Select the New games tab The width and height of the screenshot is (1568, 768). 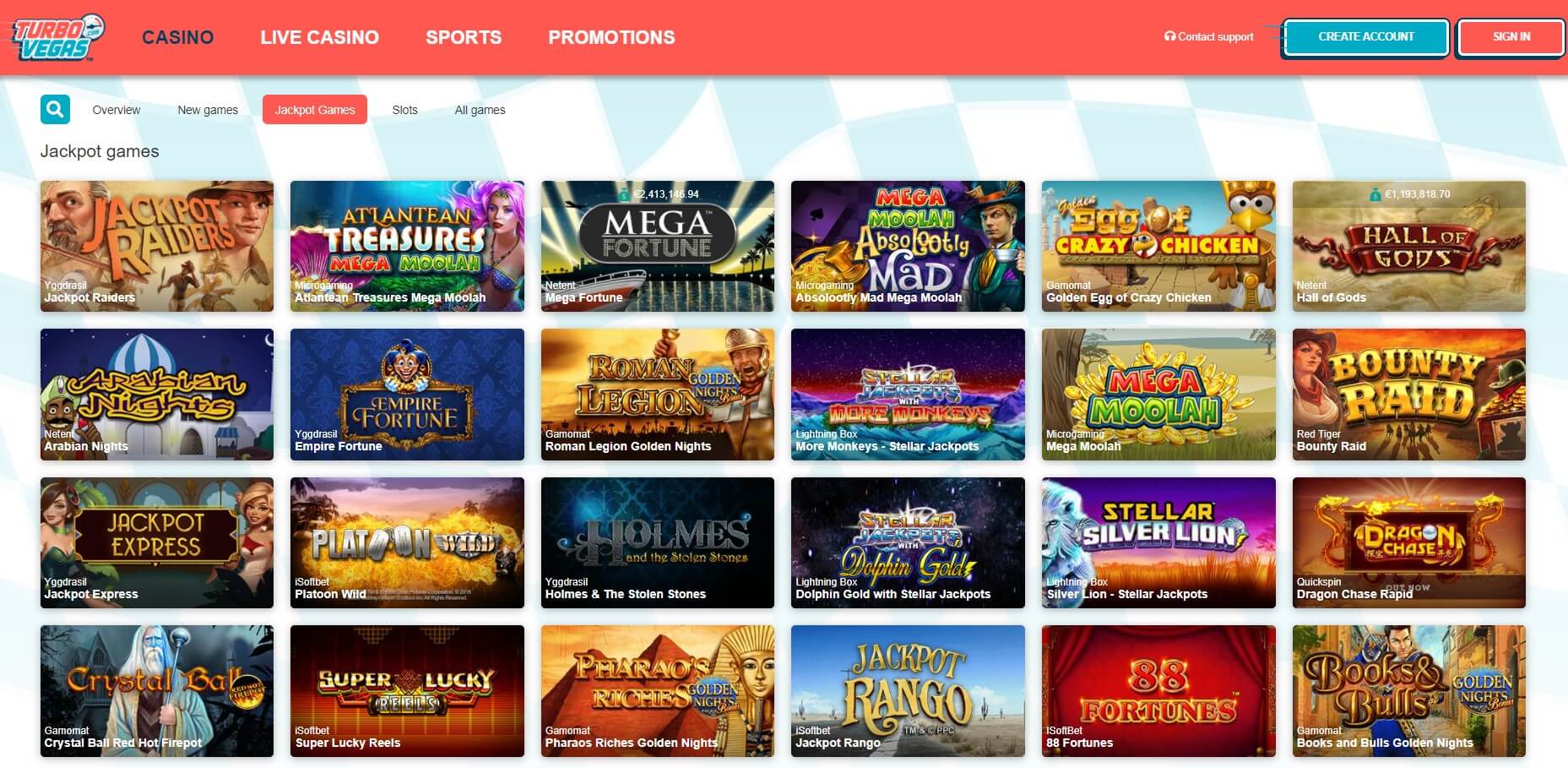[208, 110]
